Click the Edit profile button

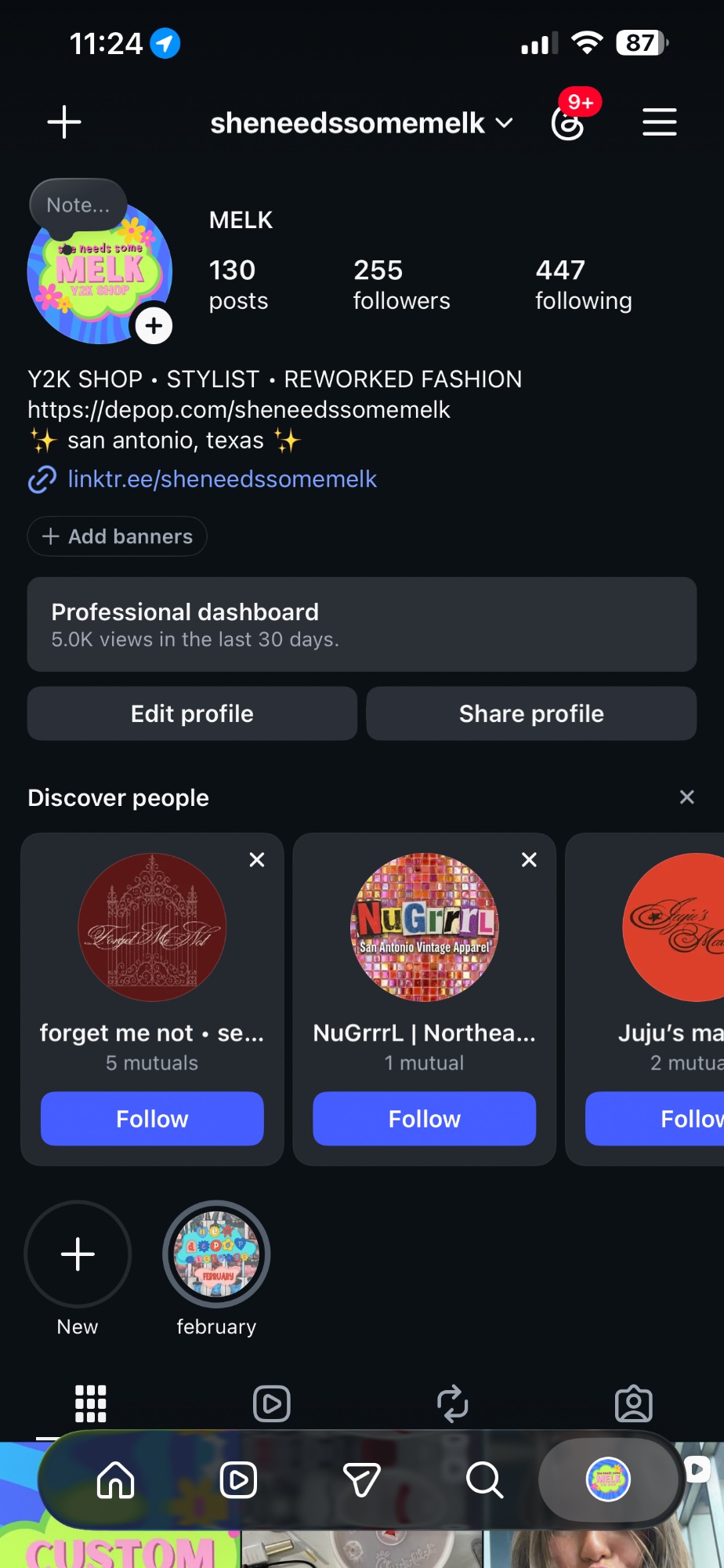pyautogui.click(x=192, y=713)
